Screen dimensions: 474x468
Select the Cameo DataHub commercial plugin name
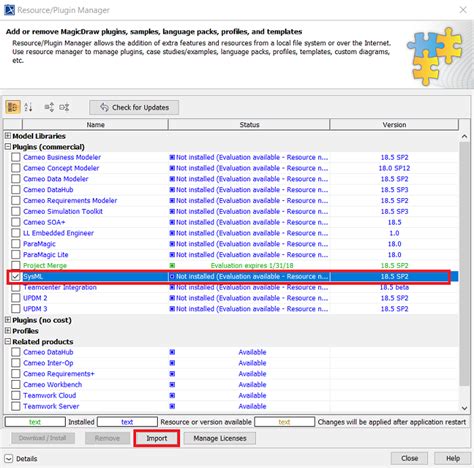coord(48,190)
